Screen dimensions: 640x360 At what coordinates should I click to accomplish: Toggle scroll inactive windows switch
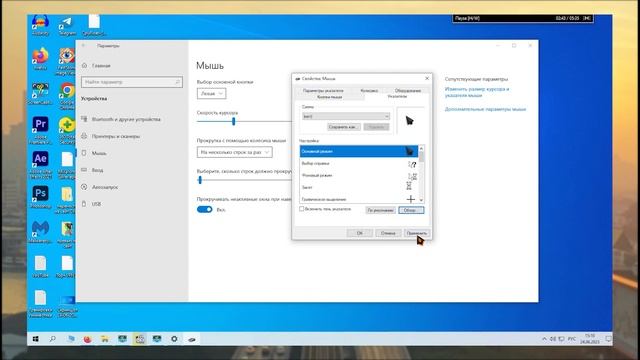[204, 209]
